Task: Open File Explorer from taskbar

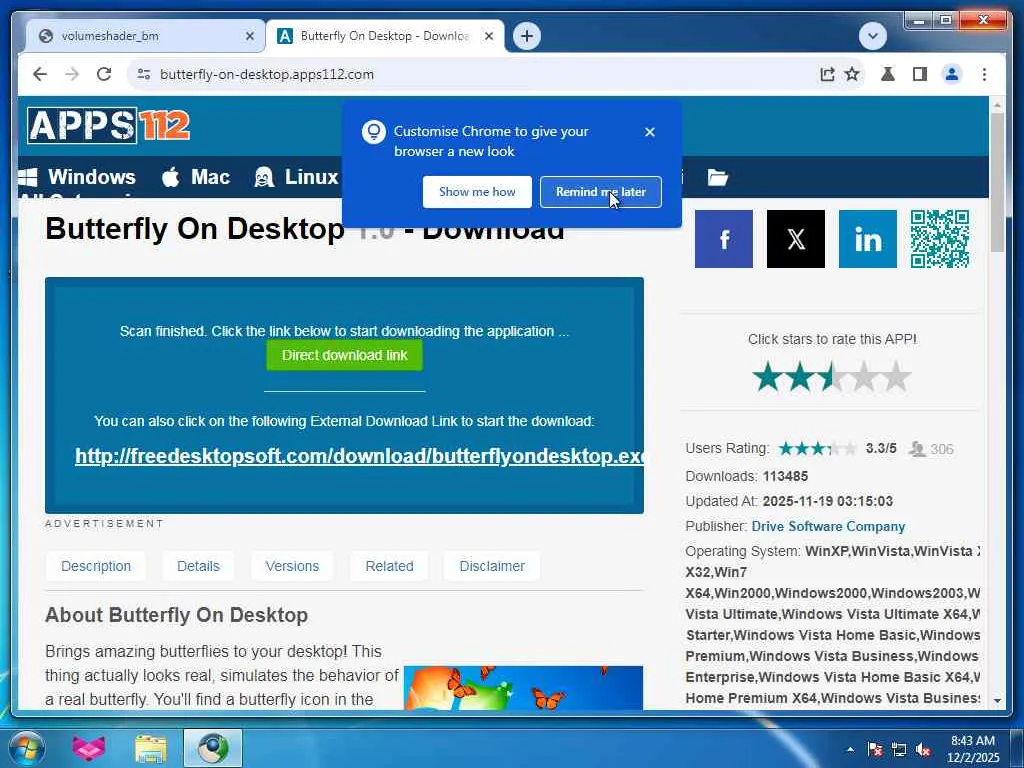Action: pos(151,748)
